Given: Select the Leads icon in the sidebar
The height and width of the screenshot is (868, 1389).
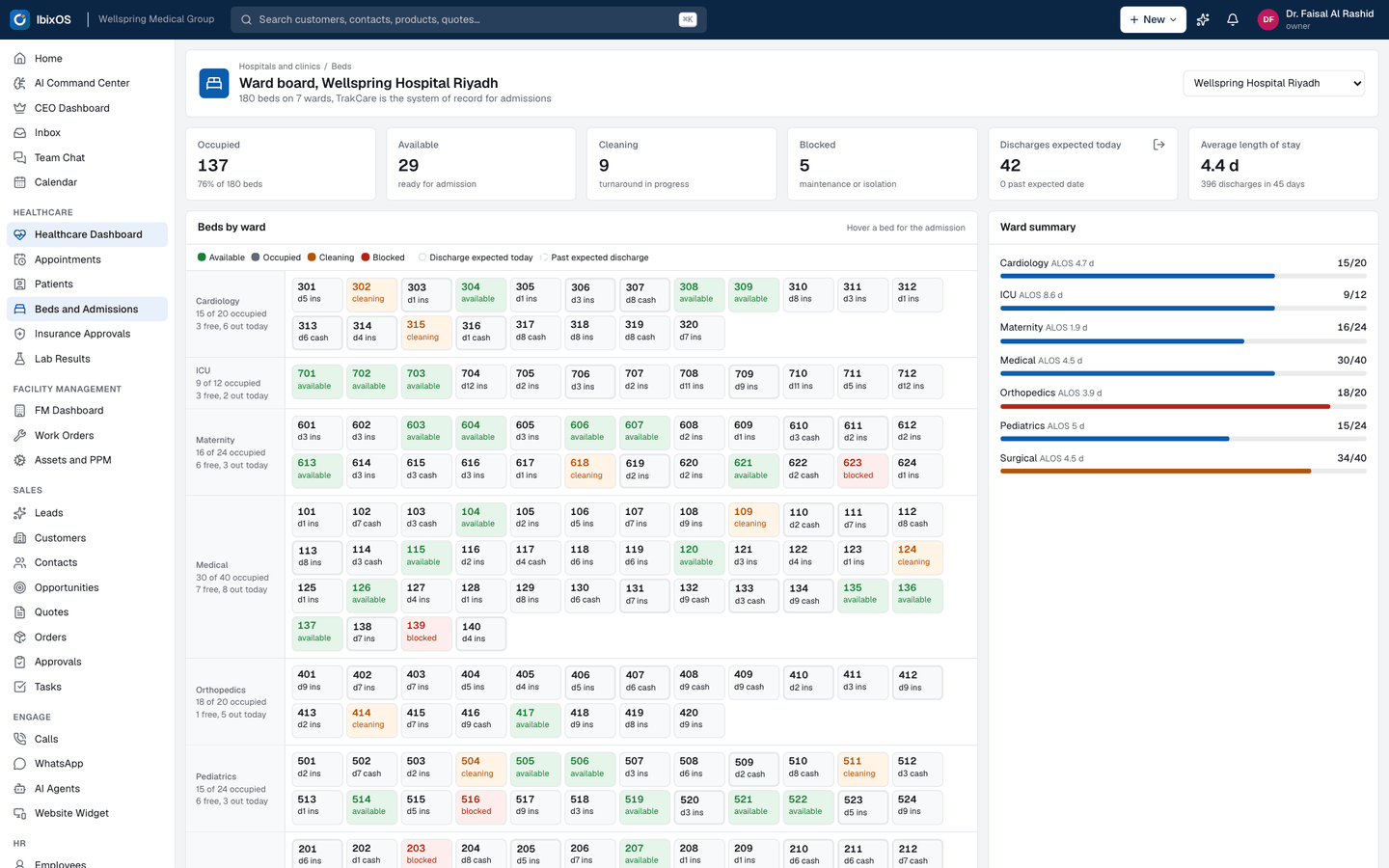Looking at the screenshot, I should pos(19,513).
